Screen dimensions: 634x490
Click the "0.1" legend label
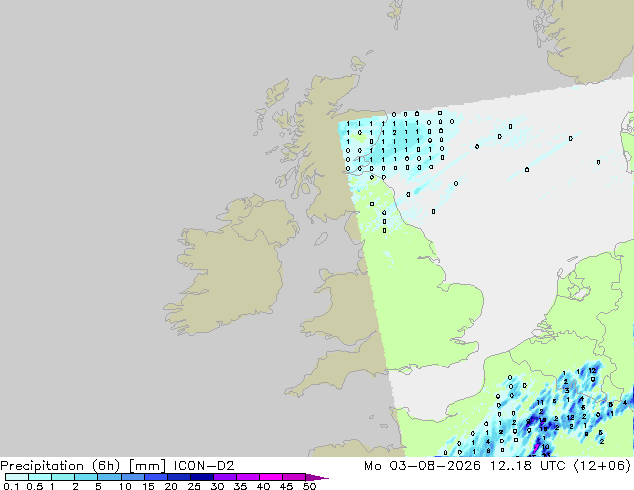[11, 486]
